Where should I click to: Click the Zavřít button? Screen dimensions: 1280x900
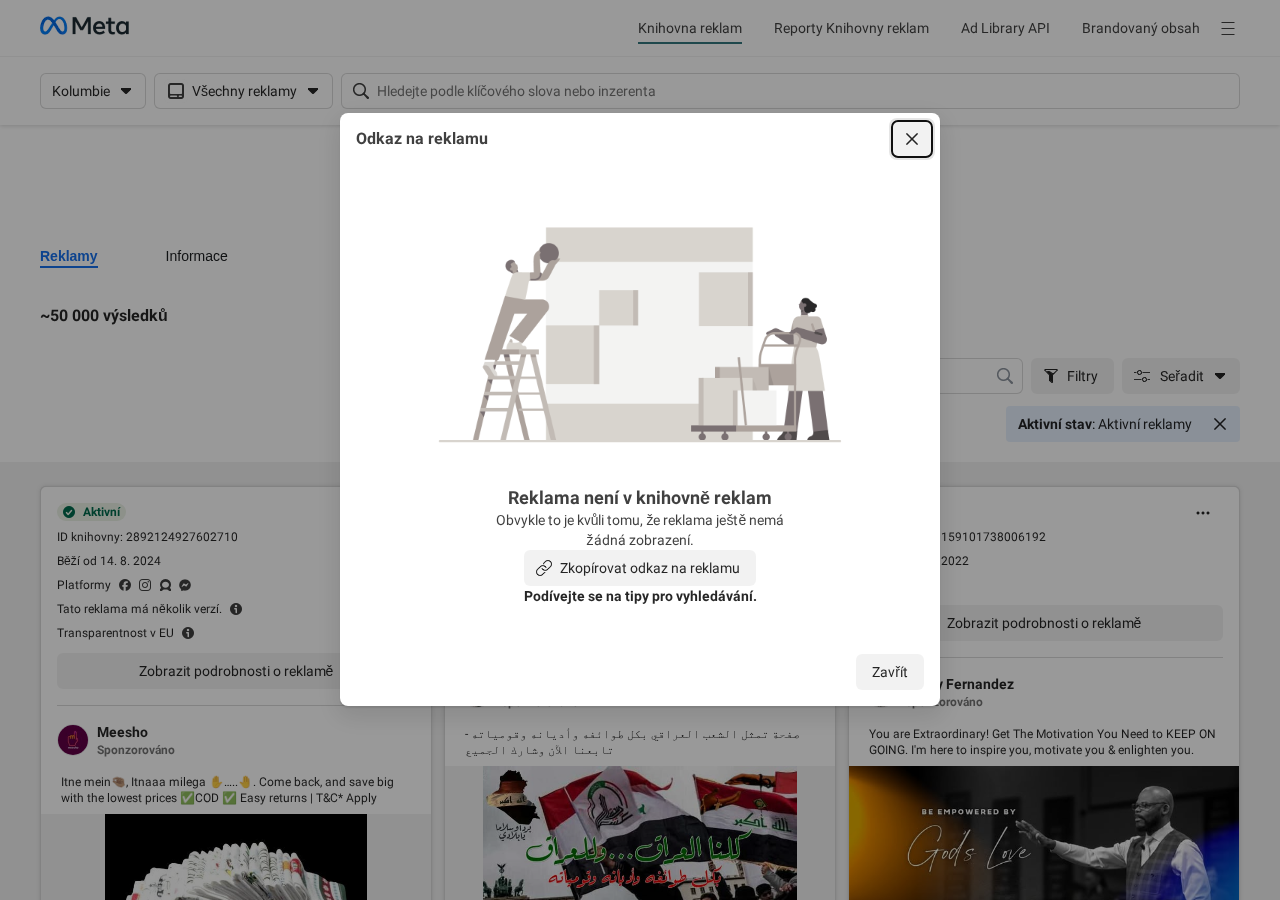(889, 672)
